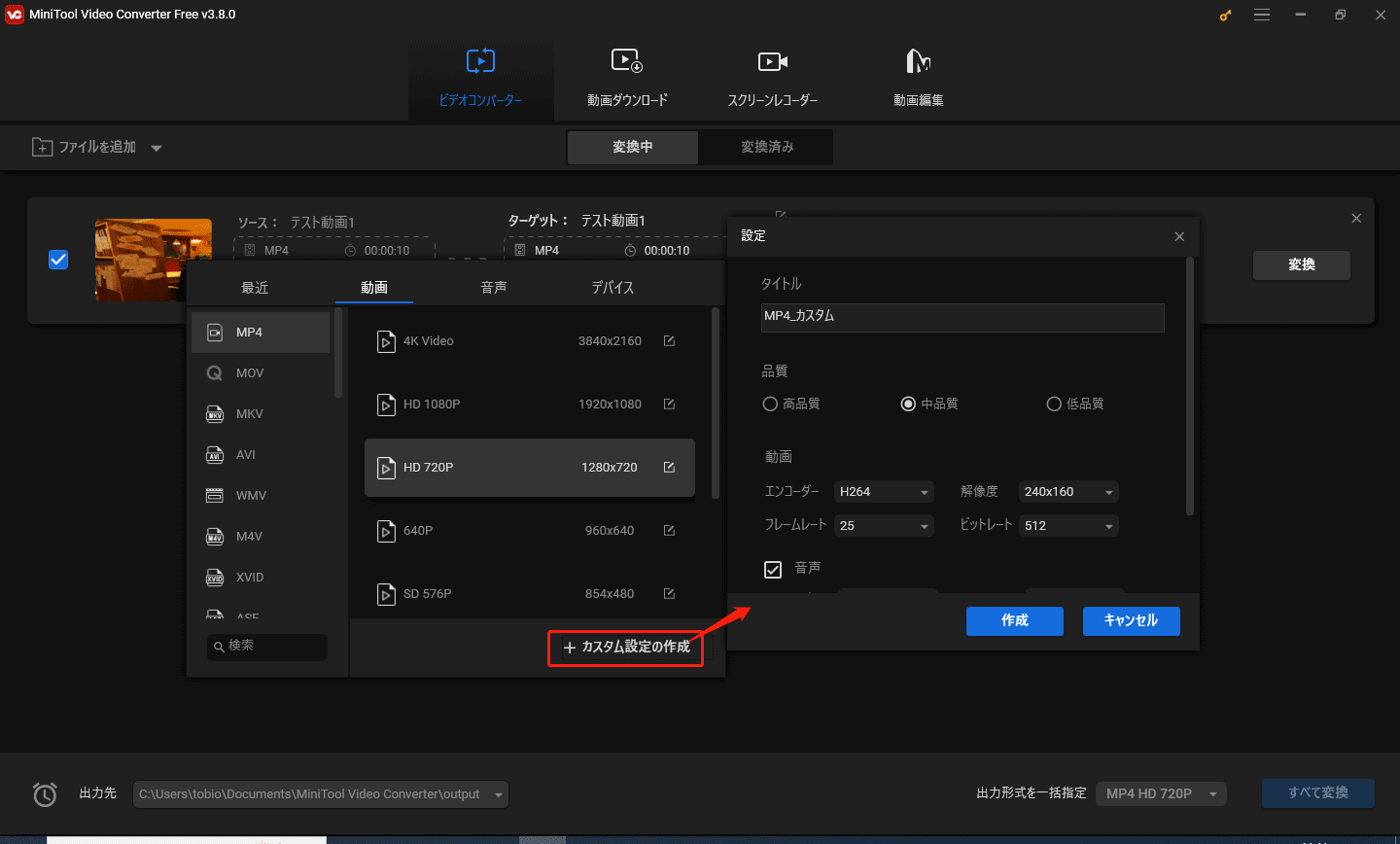1400x844 pixels.
Task: Click the key registration icon in title bar
Action: (1225, 15)
